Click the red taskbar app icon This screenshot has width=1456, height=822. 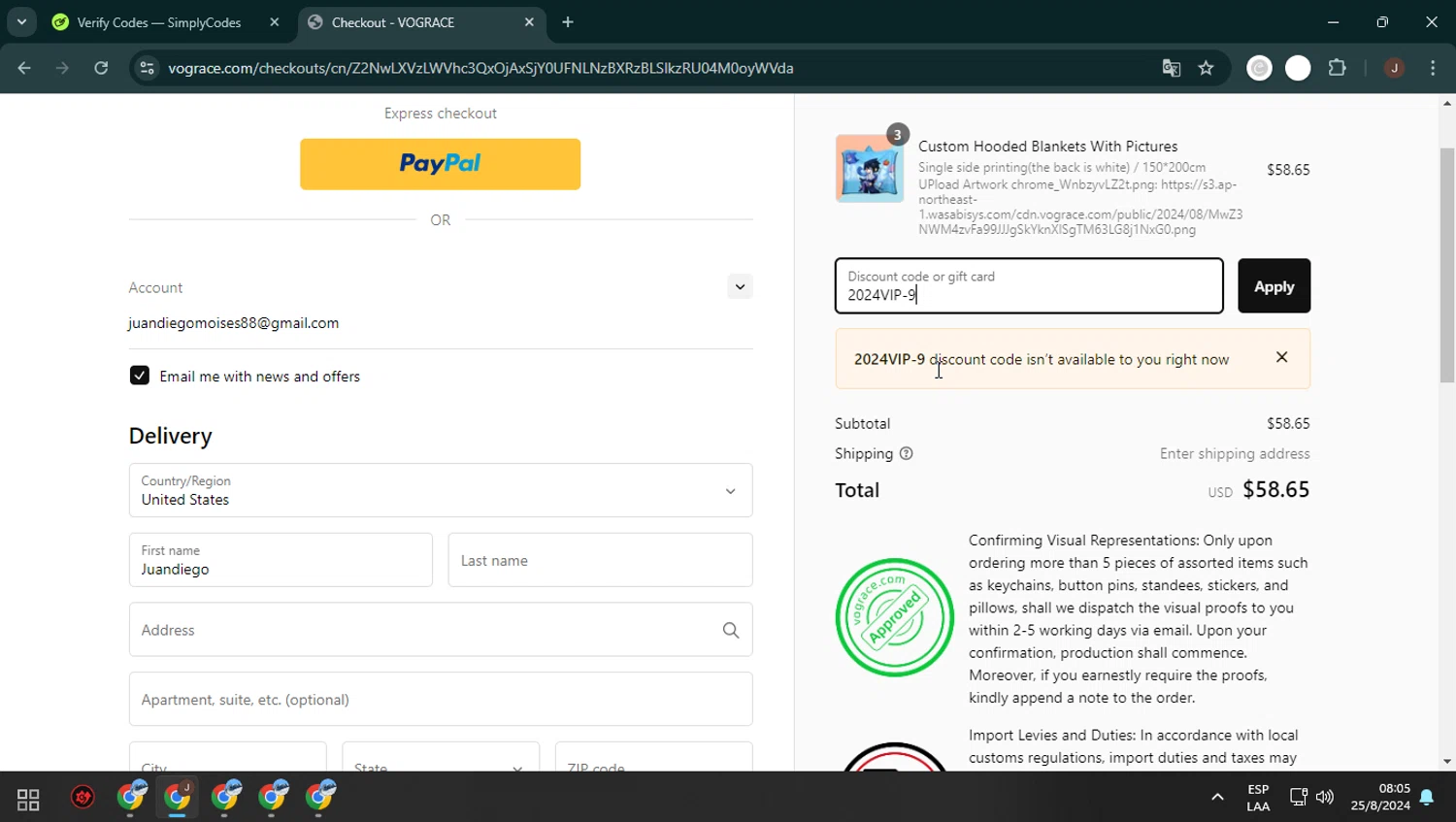(x=83, y=798)
